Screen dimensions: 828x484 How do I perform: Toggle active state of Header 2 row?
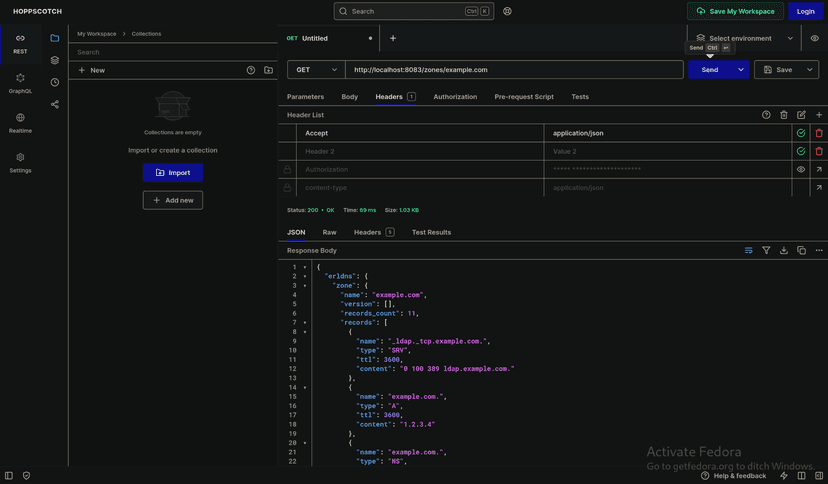click(801, 151)
